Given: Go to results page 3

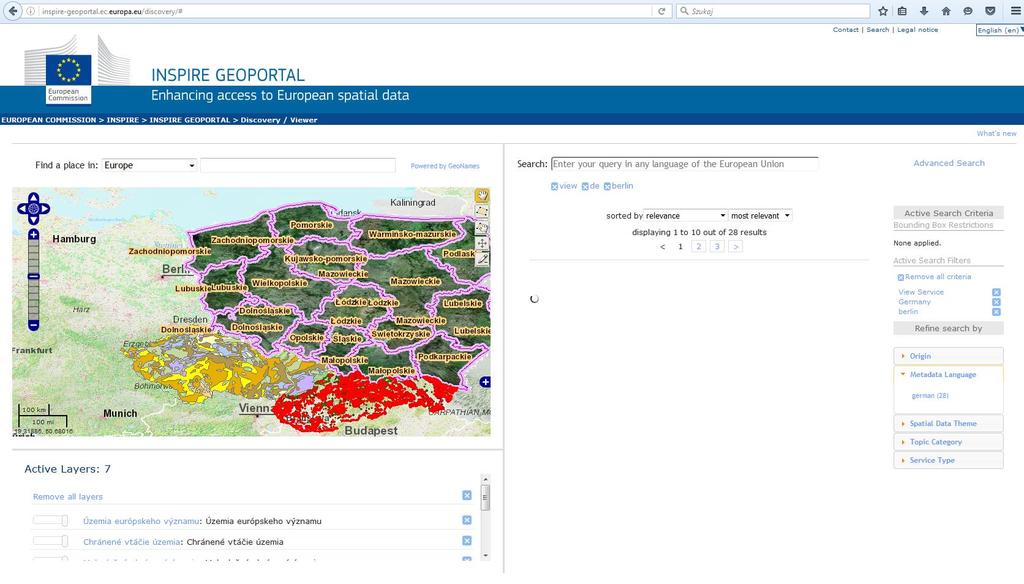Looking at the screenshot, I should coord(717,246).
